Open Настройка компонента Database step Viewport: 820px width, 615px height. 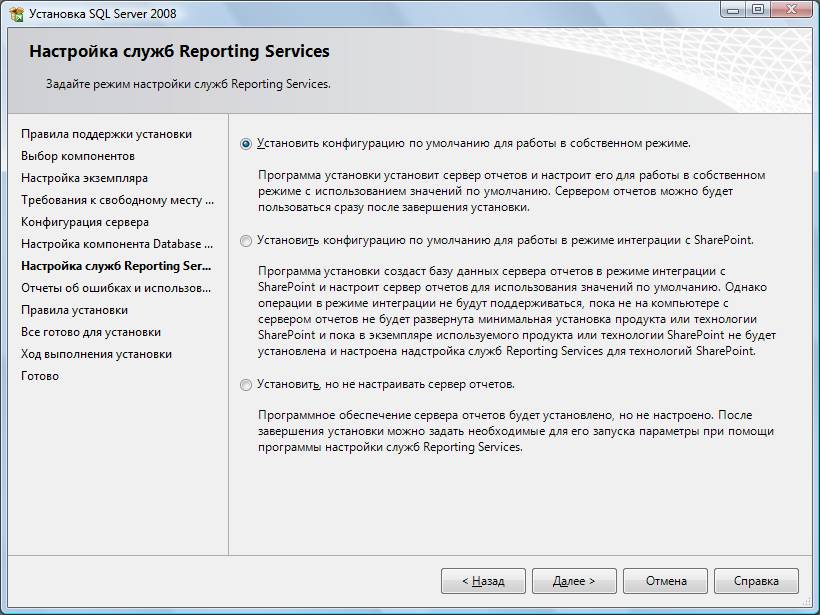pos(117,244)
